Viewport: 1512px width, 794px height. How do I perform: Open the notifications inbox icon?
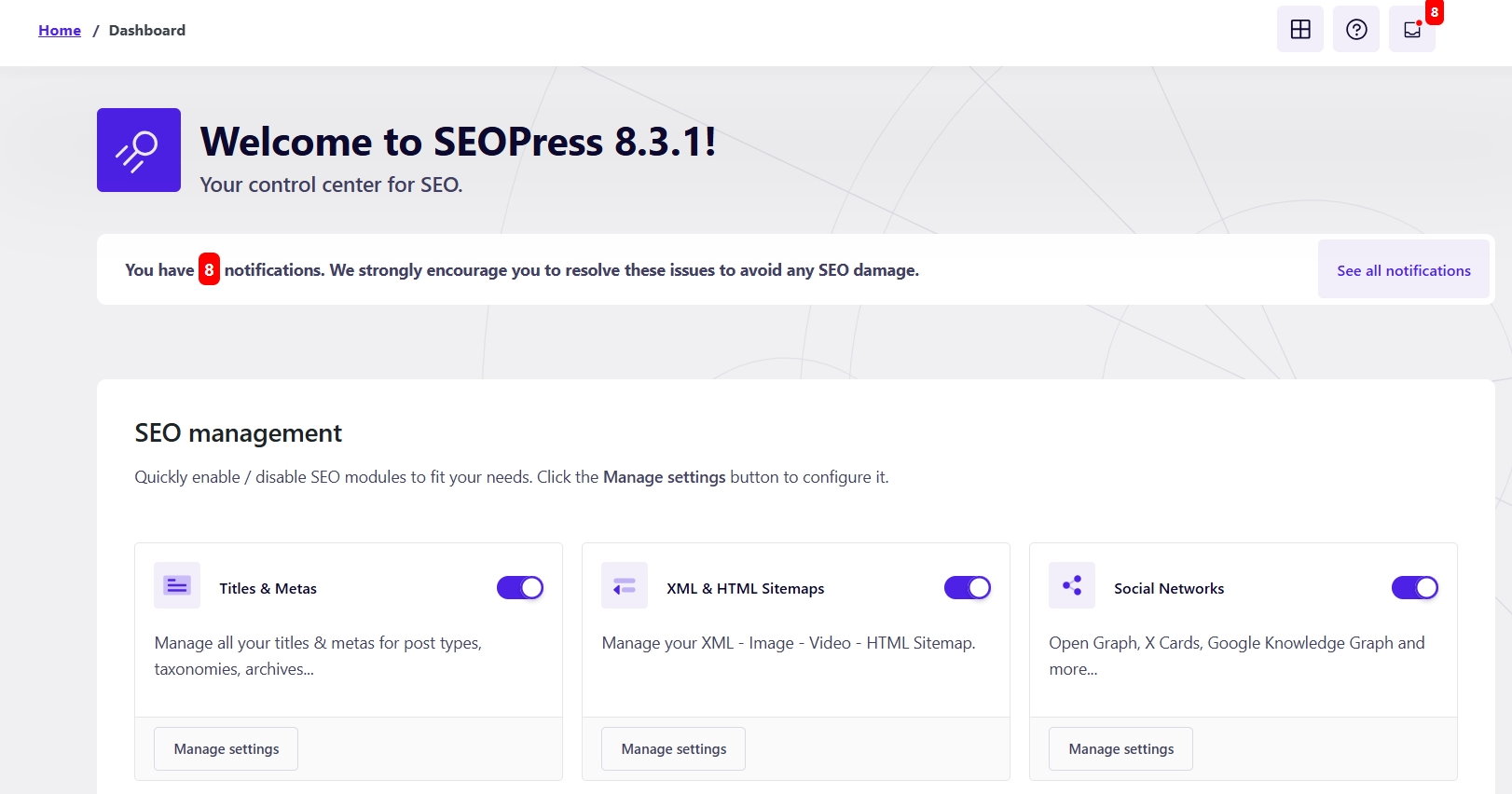(1411, 30)
